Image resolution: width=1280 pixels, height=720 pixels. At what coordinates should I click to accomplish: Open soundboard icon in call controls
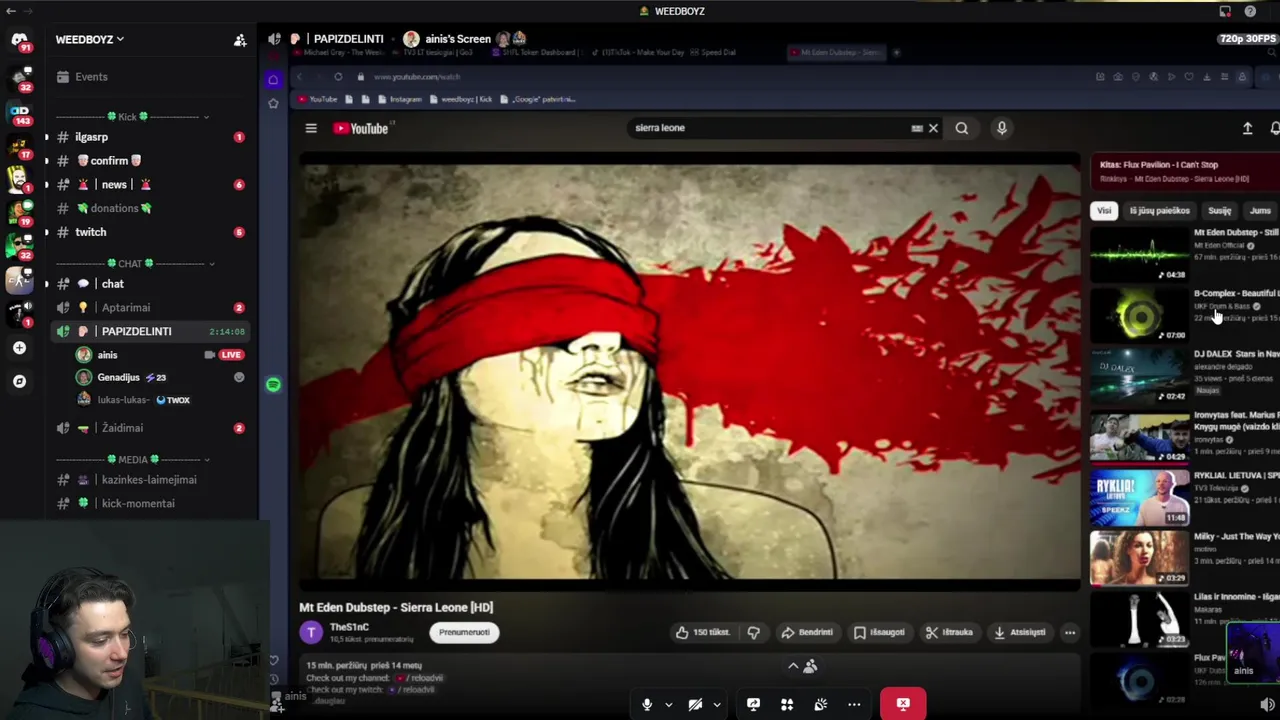point(820,704)
